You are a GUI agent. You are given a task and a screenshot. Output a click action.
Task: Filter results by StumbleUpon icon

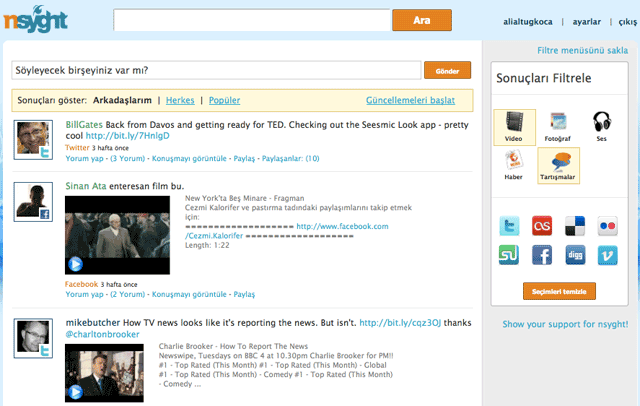pos(509,255)
